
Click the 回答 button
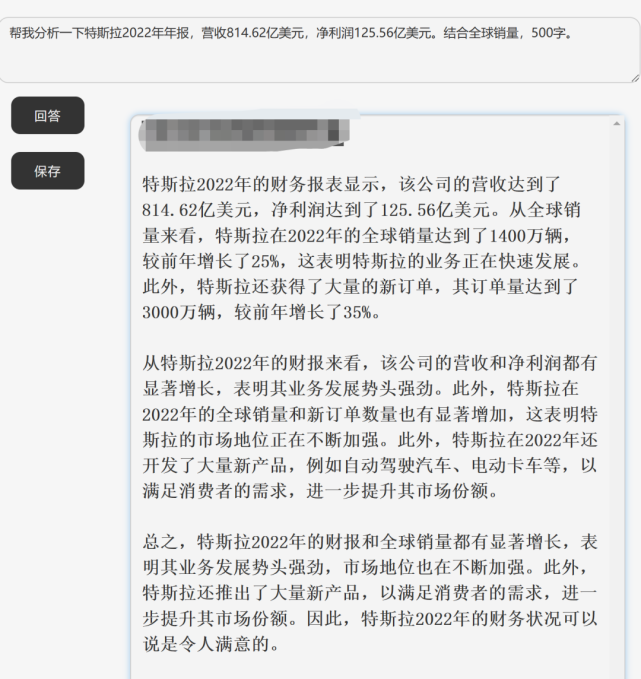pos(48,115)
